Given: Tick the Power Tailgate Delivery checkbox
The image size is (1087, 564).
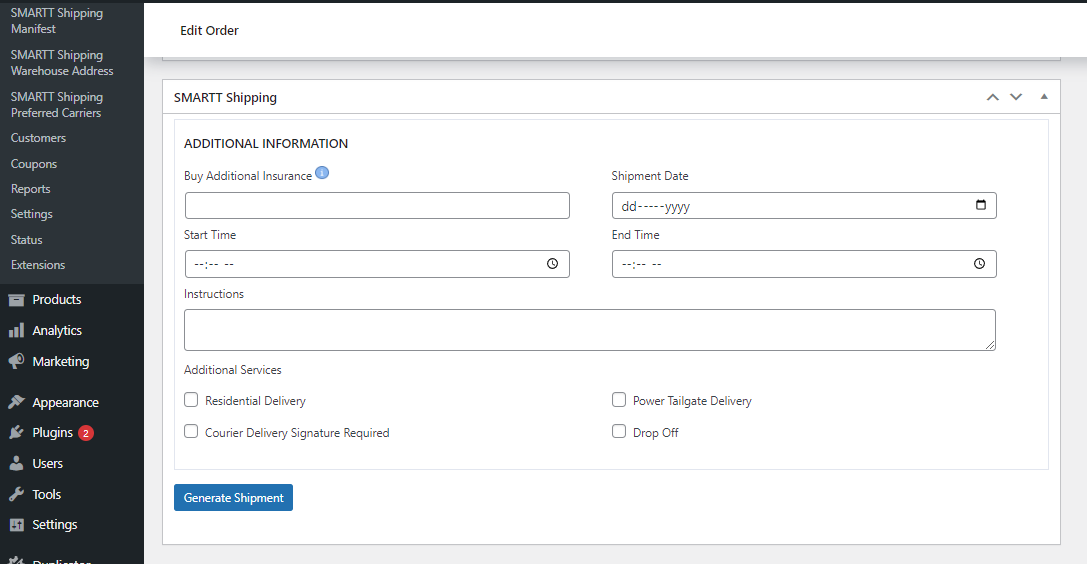Looking at the screenshot, I should (619, 400).
